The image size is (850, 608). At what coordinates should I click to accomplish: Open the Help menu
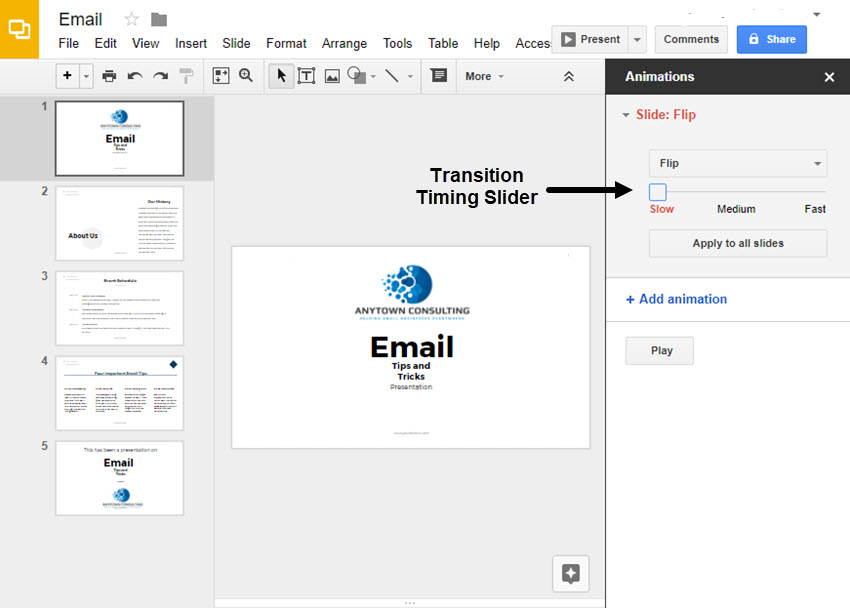pos(486,43)
